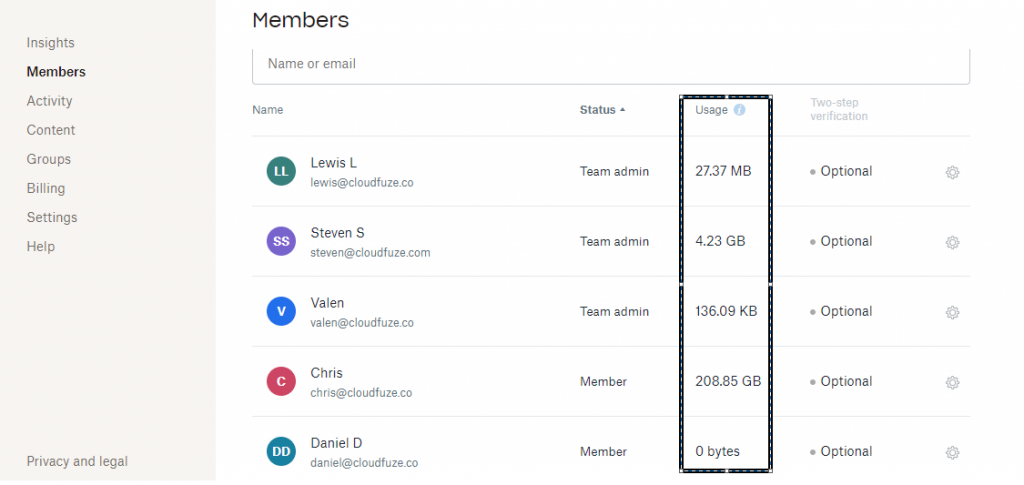This screenshot has width=1024, height=485.
Task: Open settings gear for Chris
Action: point(952,383)
